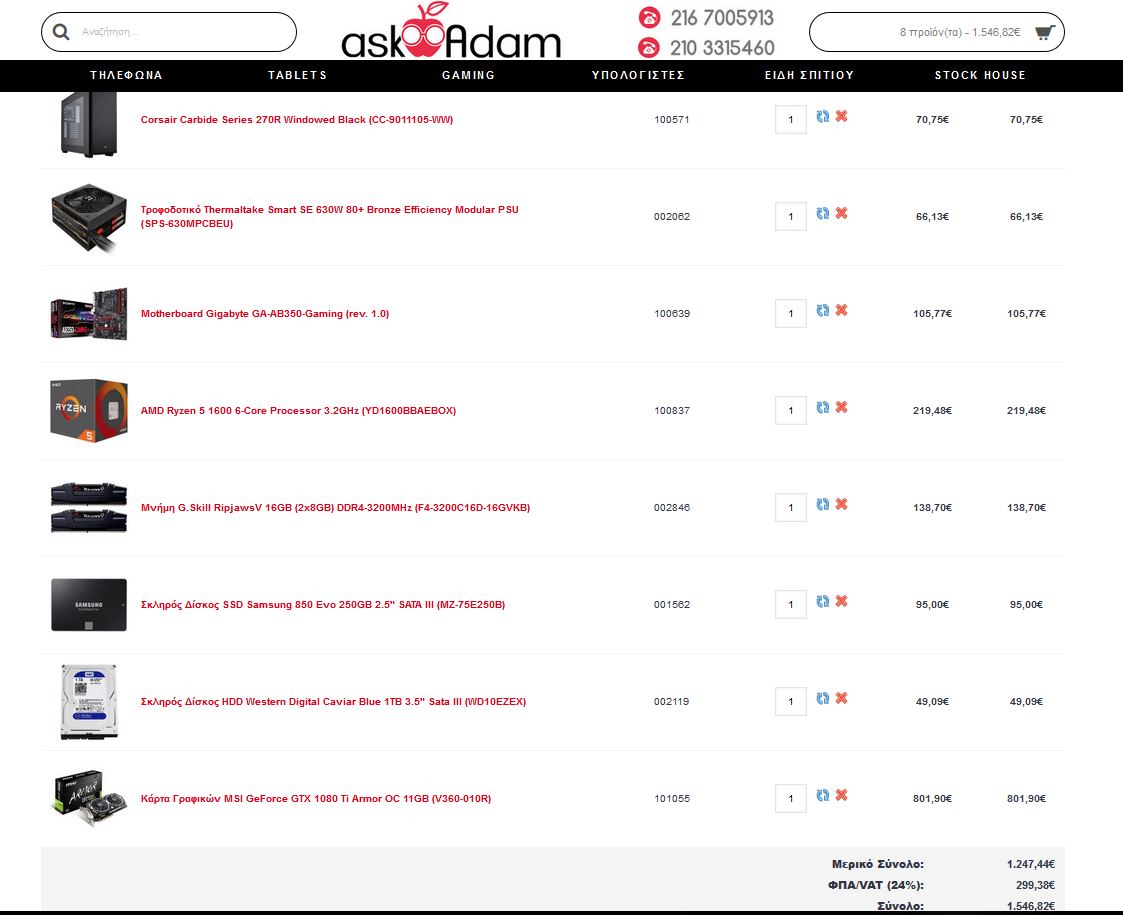Refresh quantity for Corsair Carbide 270R
This screenshot has width=1123, height=915.
pos(823,116)
